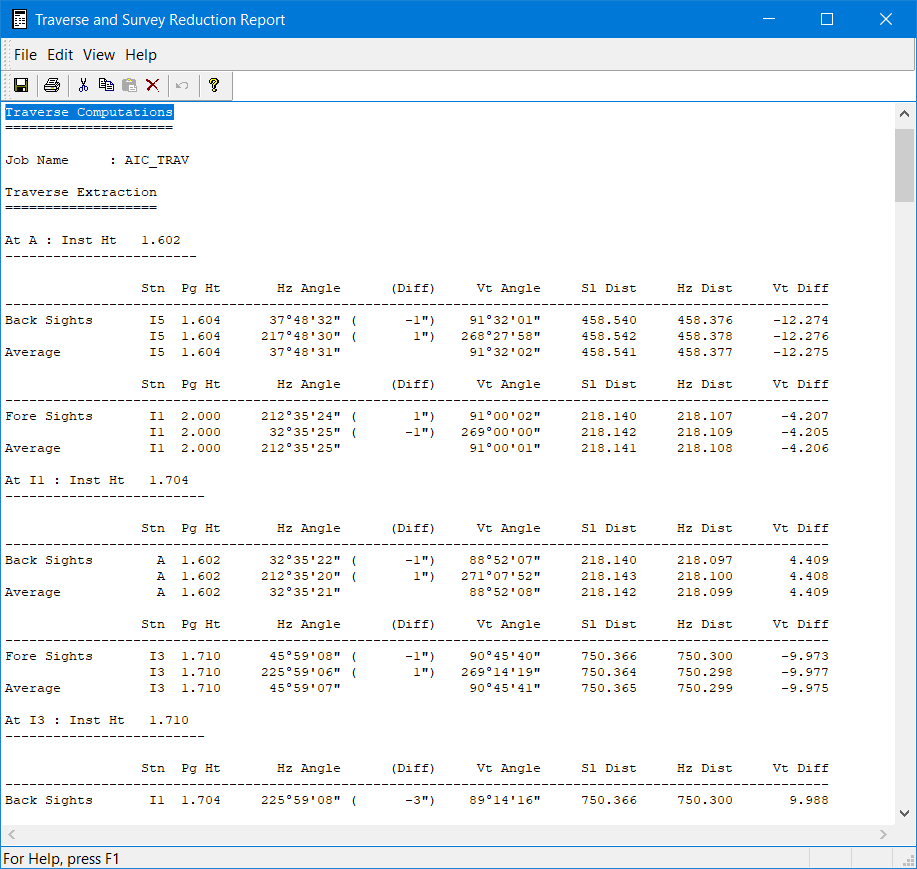Cut selection with the scissors icon
Viewport: 917px width, 869px height.
click(x=84, y=85)
